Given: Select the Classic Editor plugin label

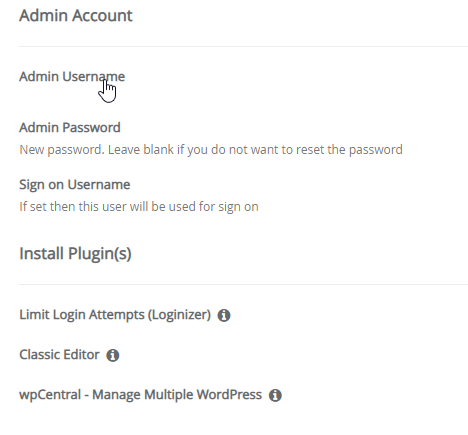Looking at the screenshot, I should tap(59, 355).
